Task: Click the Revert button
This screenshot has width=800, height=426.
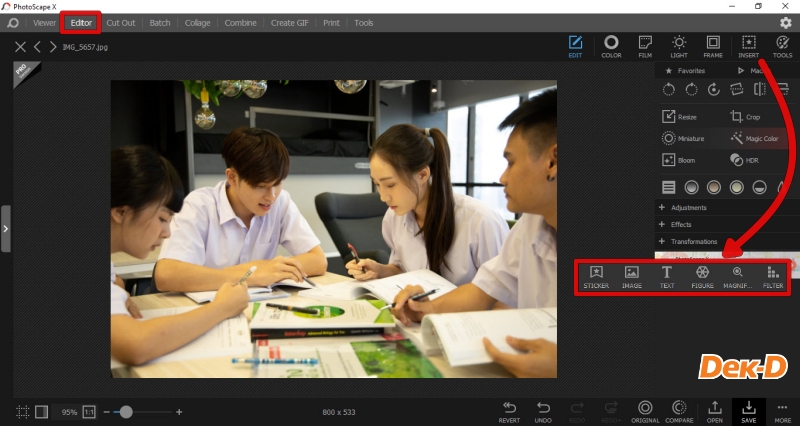Action: coord(509,410)
